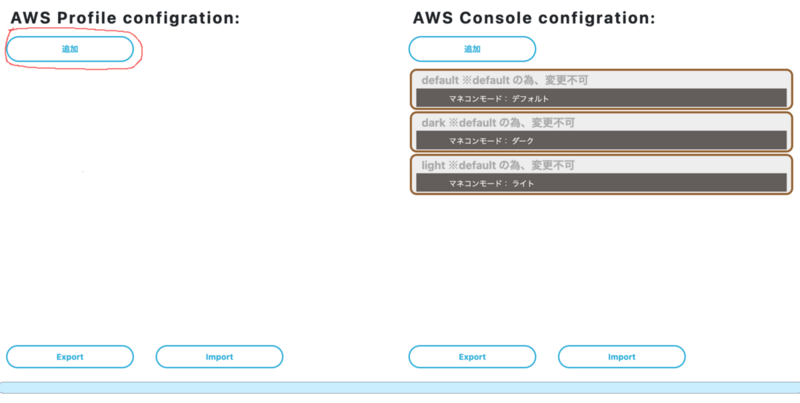The width and height of the screenshot is (800, 403).
Task: Import an AWS Profile configuration
Action: (x=219, y=357)
